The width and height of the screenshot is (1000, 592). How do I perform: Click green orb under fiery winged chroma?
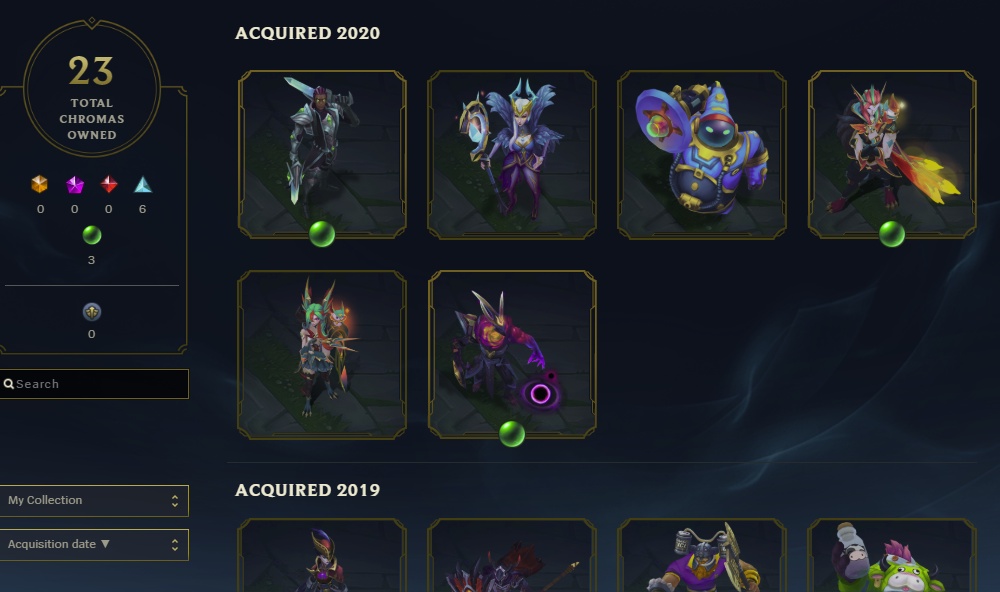coord(892,234)
